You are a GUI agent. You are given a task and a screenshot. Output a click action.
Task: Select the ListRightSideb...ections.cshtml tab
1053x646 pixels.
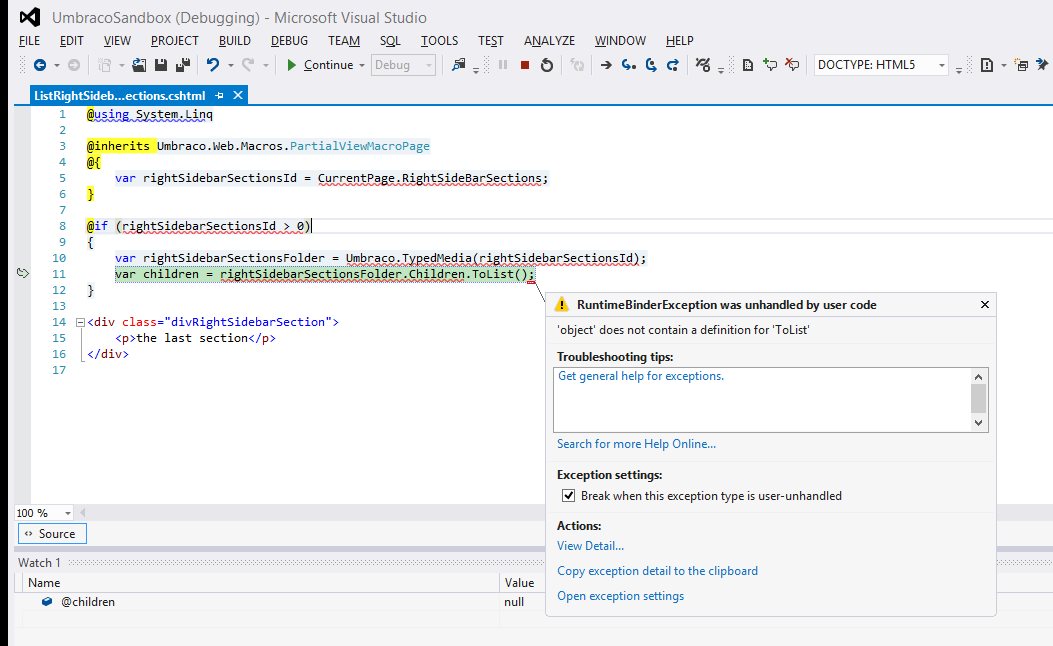tap(120, 95)
